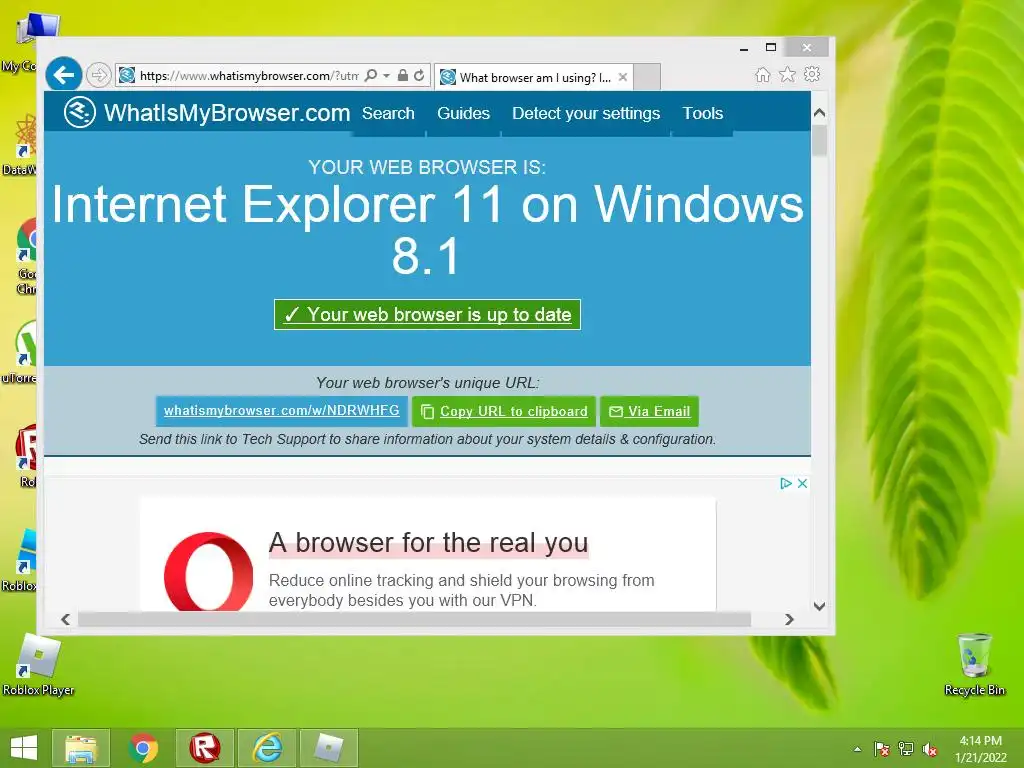Click Roblox Player taskbar icon
1024x768 pixels.
328,748
